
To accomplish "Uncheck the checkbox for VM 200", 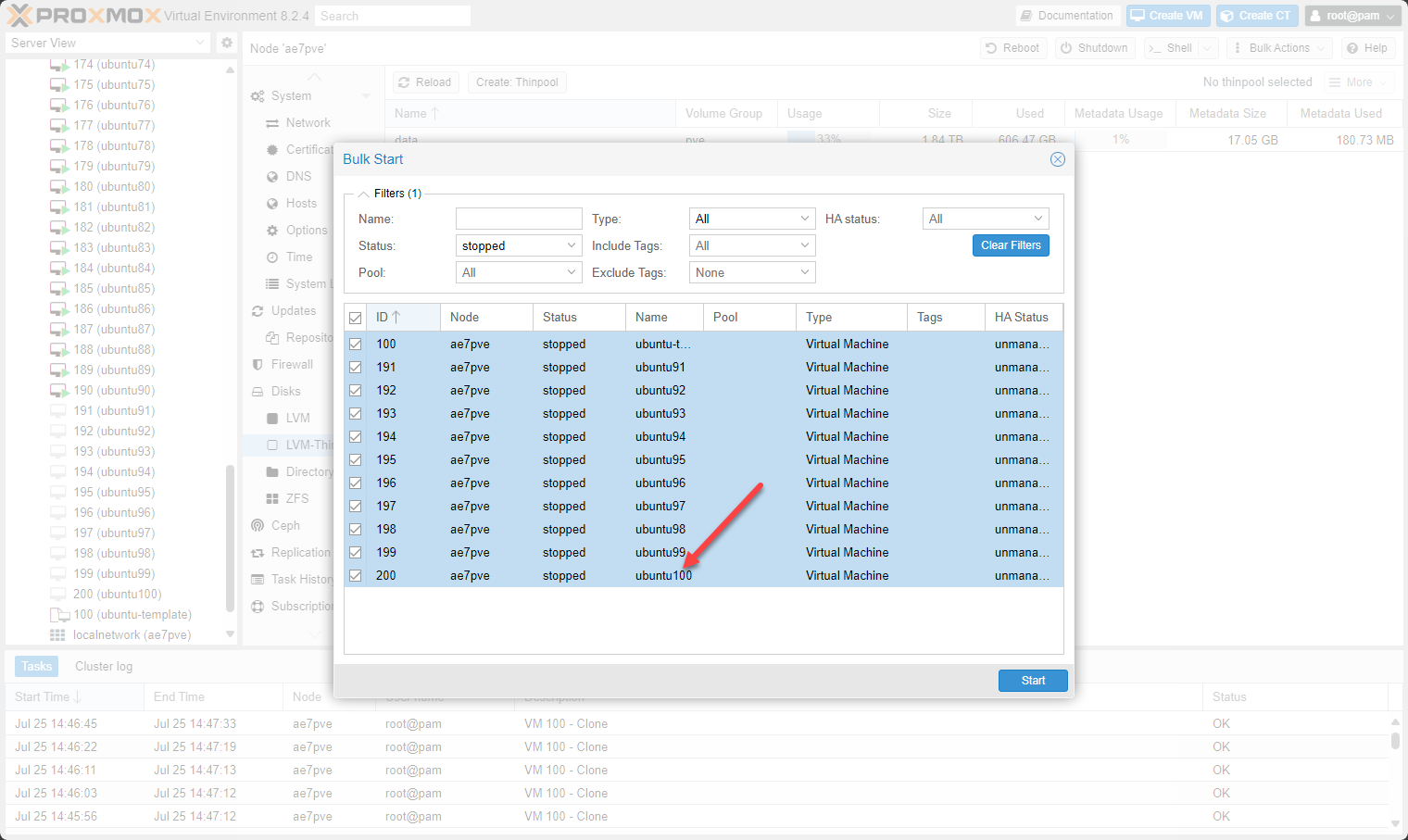I will pyautogui.click(x=355, y=575).
